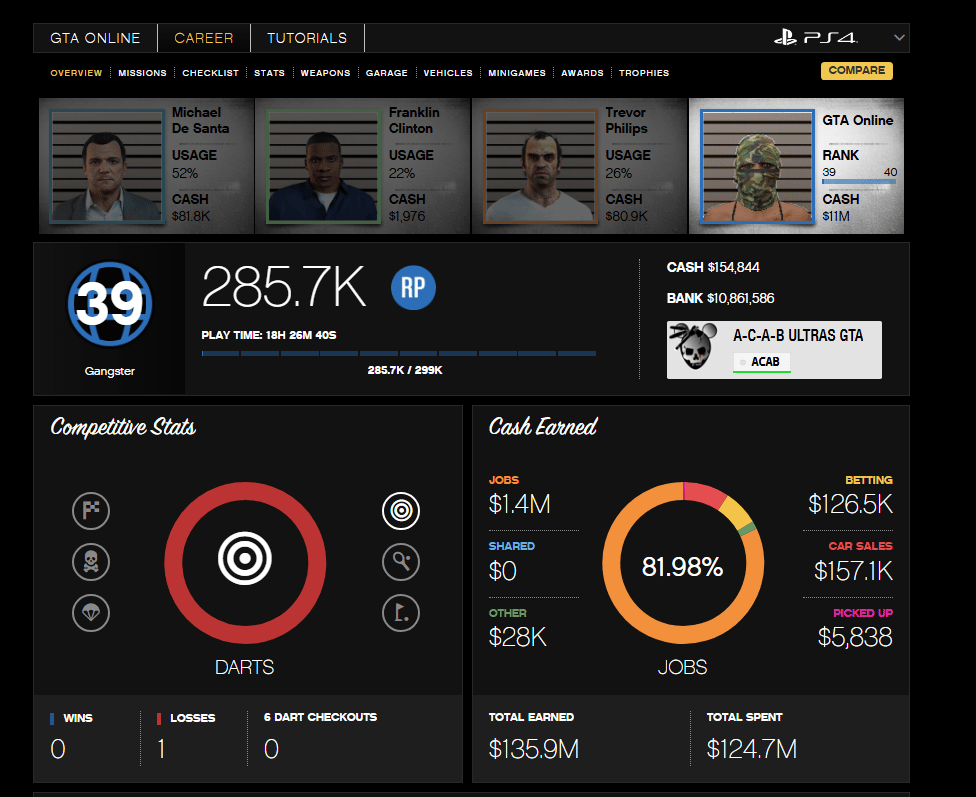Click the ACAB crew tag button
The width and height of the screenshot is (976, 797).
pos(761,362)
